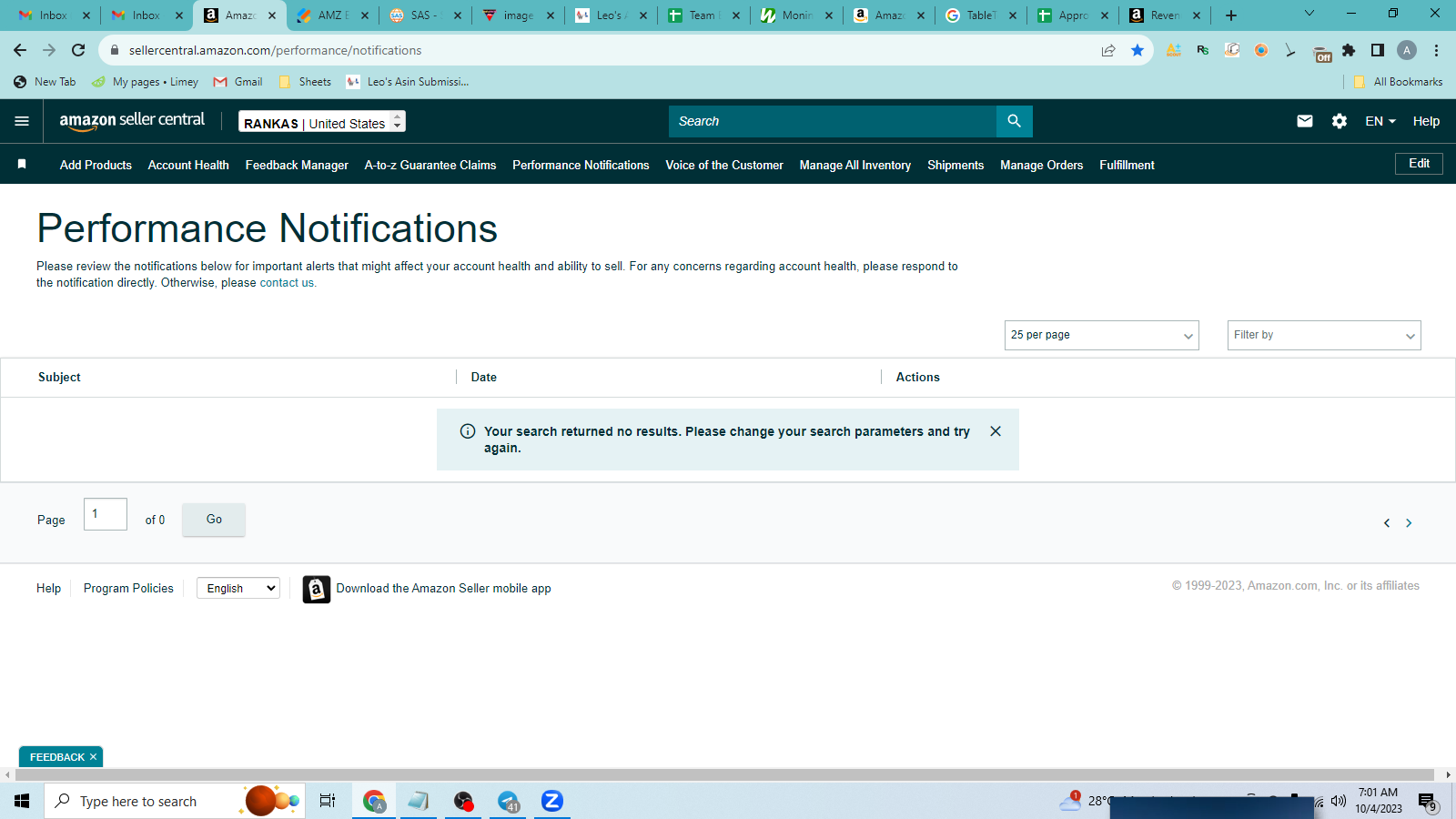Follow the contact us link
This screenshot has width=1456, height=819.
pos(287,283)
